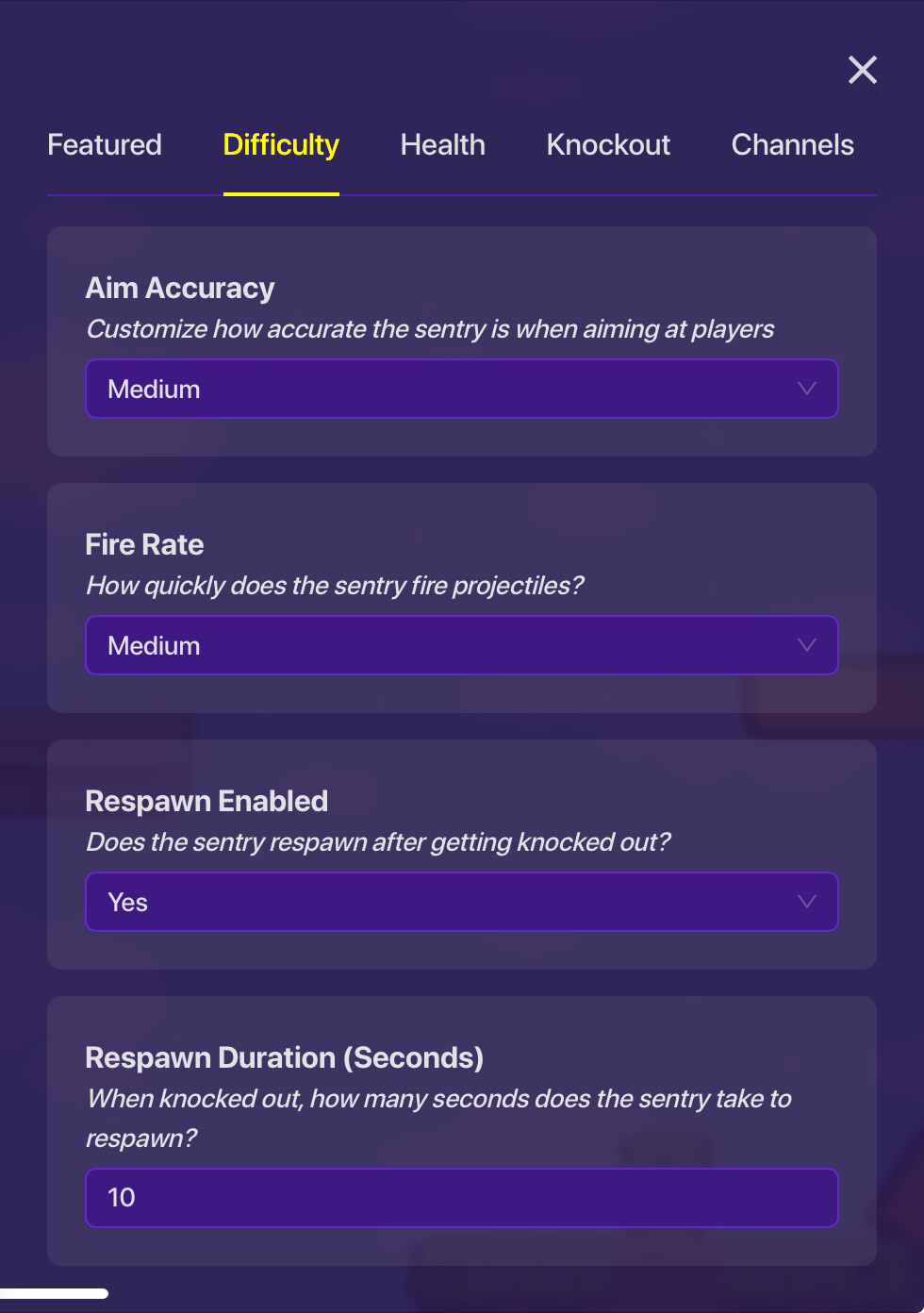Go to the Knockout tab
The height and width of the screenshot is (1313, 924).
[608, 145]
